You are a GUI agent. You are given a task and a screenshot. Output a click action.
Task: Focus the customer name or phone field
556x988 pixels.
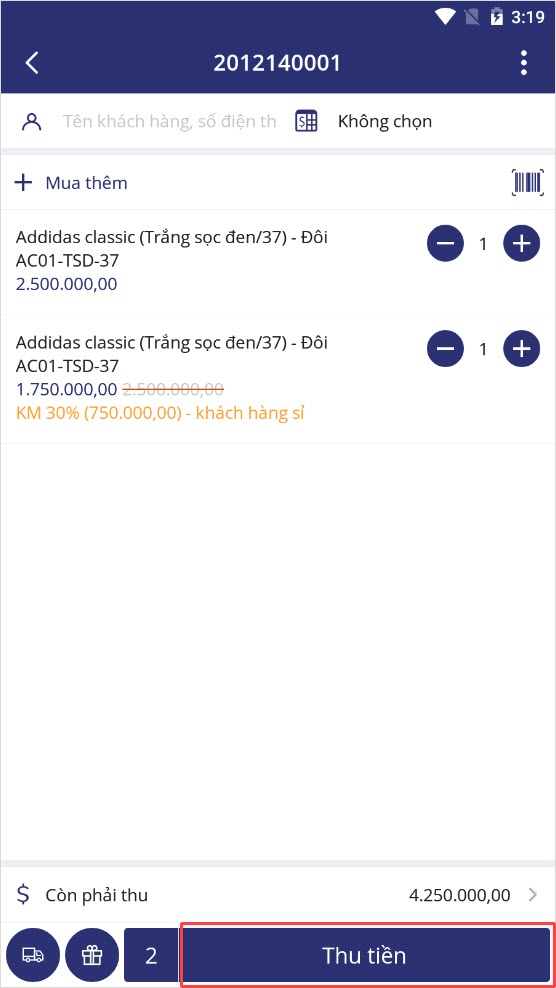(x=170, y=121)
